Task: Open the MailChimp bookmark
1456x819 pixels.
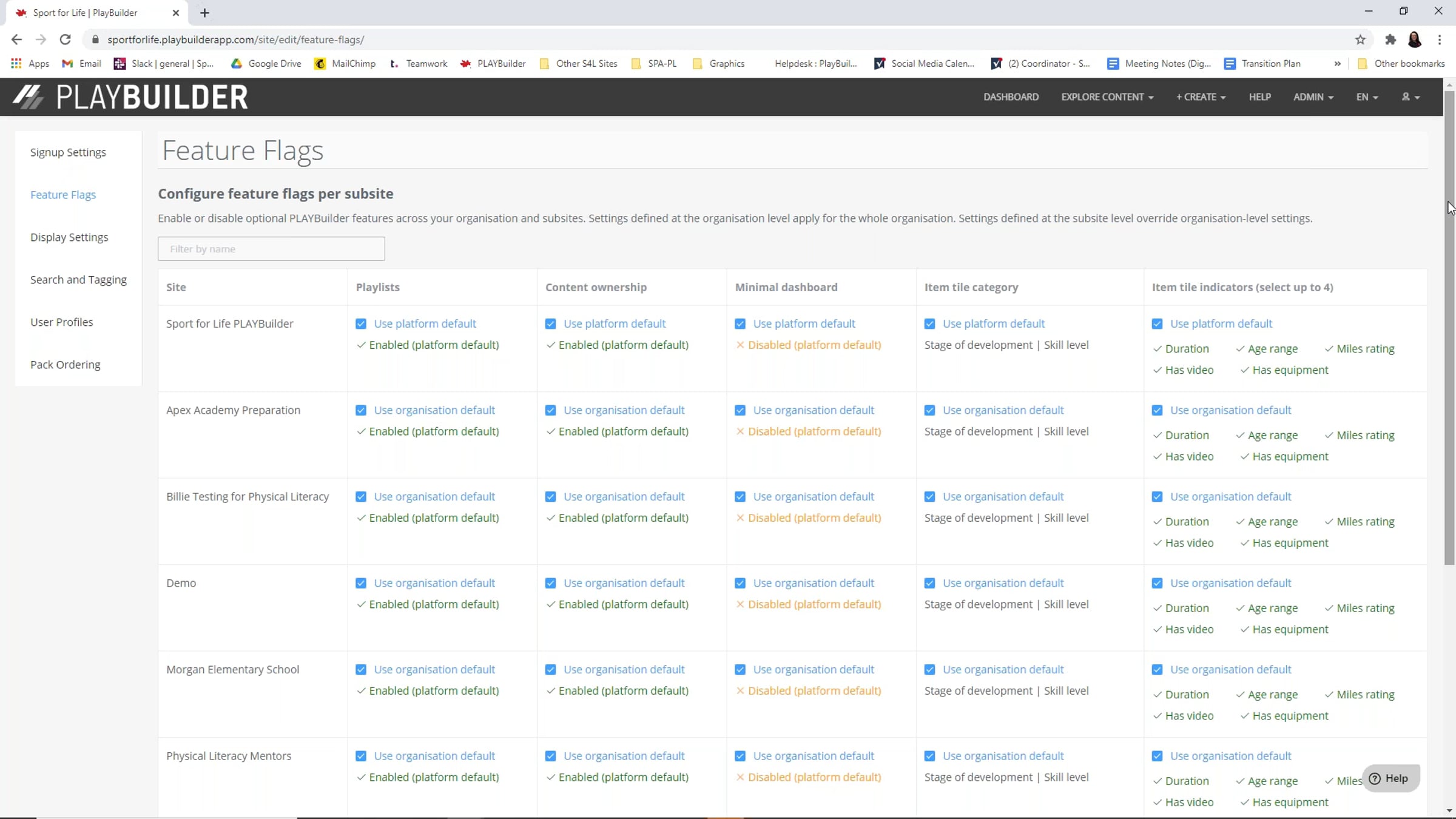Action: point(345,63)
